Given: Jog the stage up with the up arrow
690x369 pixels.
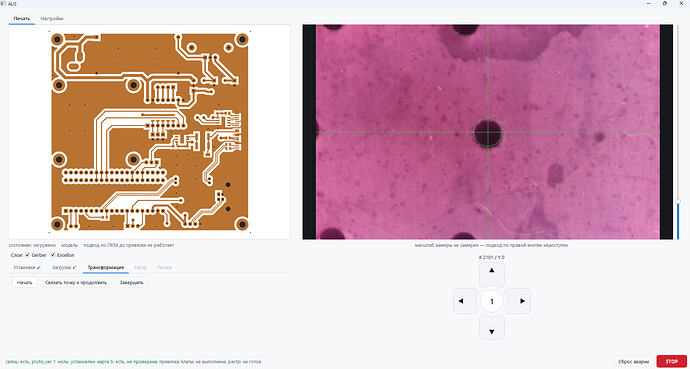Looking at the screenshot, I should click(492, 275).
